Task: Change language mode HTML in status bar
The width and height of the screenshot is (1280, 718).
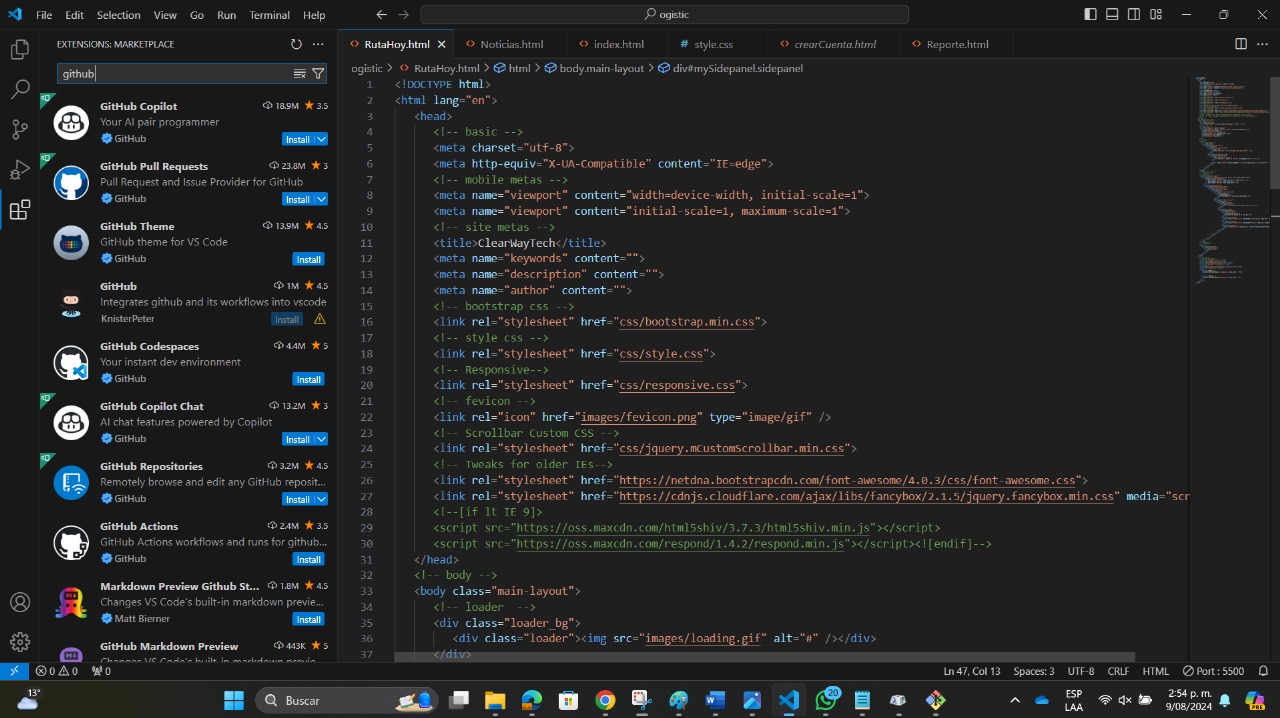Action: (x=1155, y=671)
